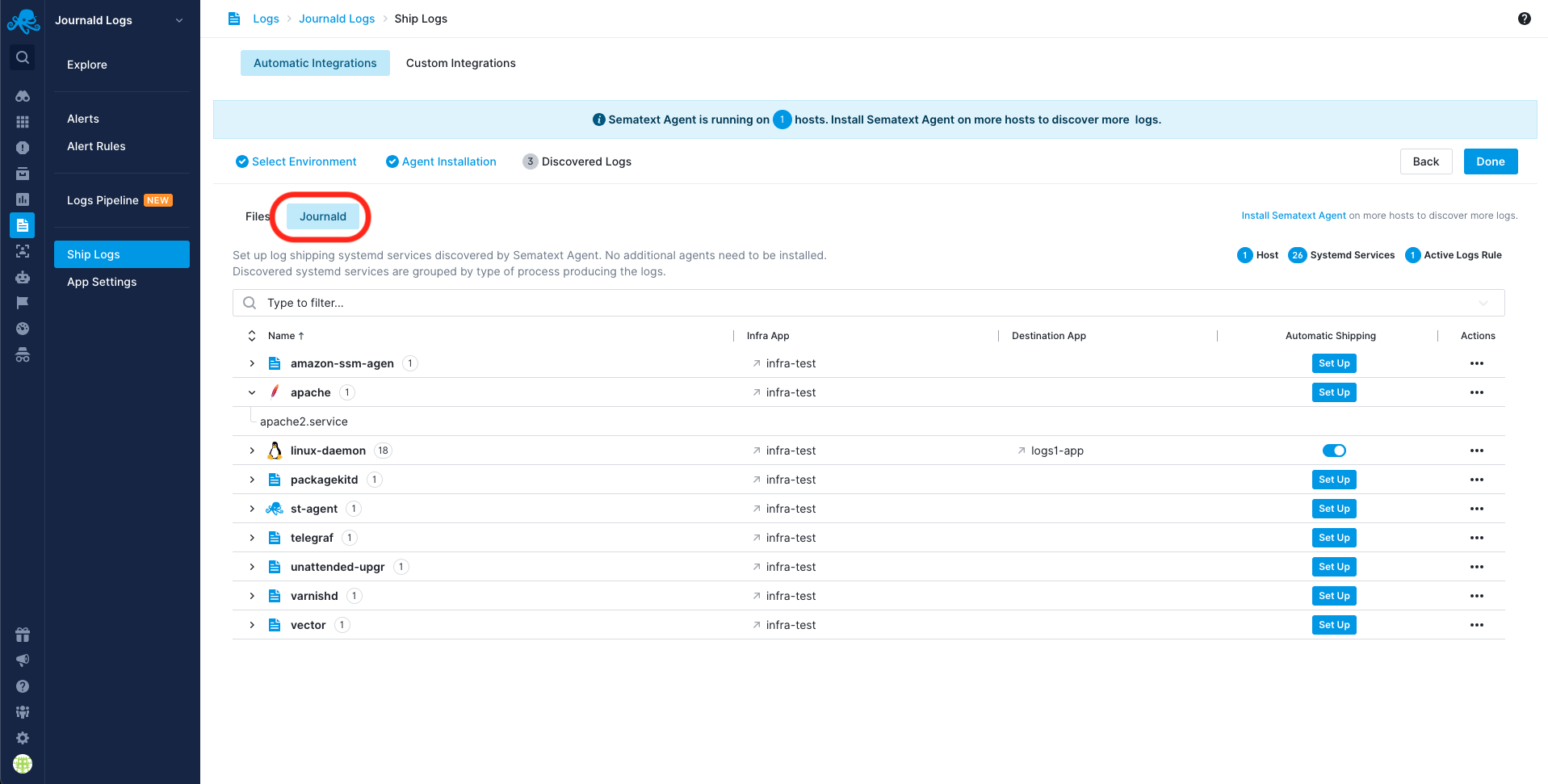Expand the unattended-upgr row
Viewport: 1548px width, 784px height.
point(252,567)
